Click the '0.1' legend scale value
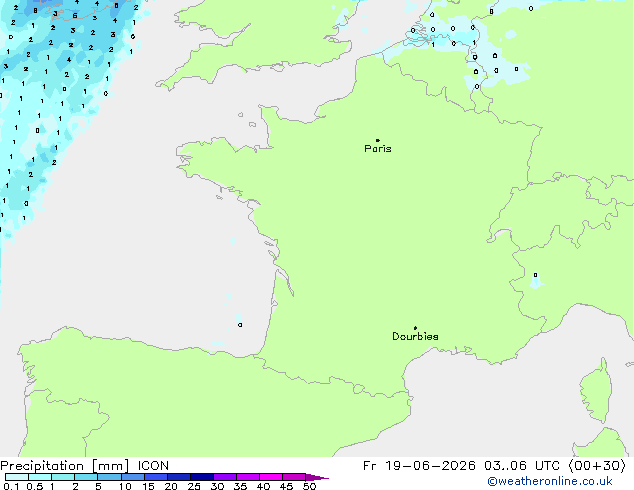Screen dimensions: 634x490 [11, 486]
